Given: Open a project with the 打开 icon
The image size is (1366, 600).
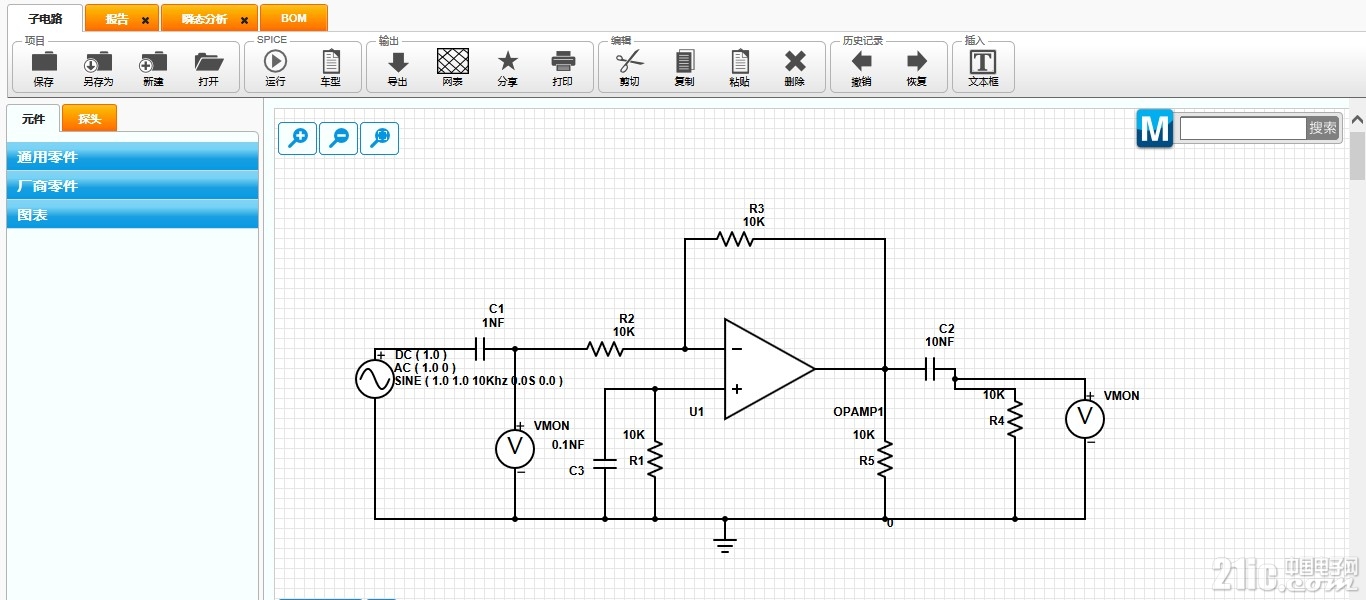Looking at the screenshot, I should point(208,62).
